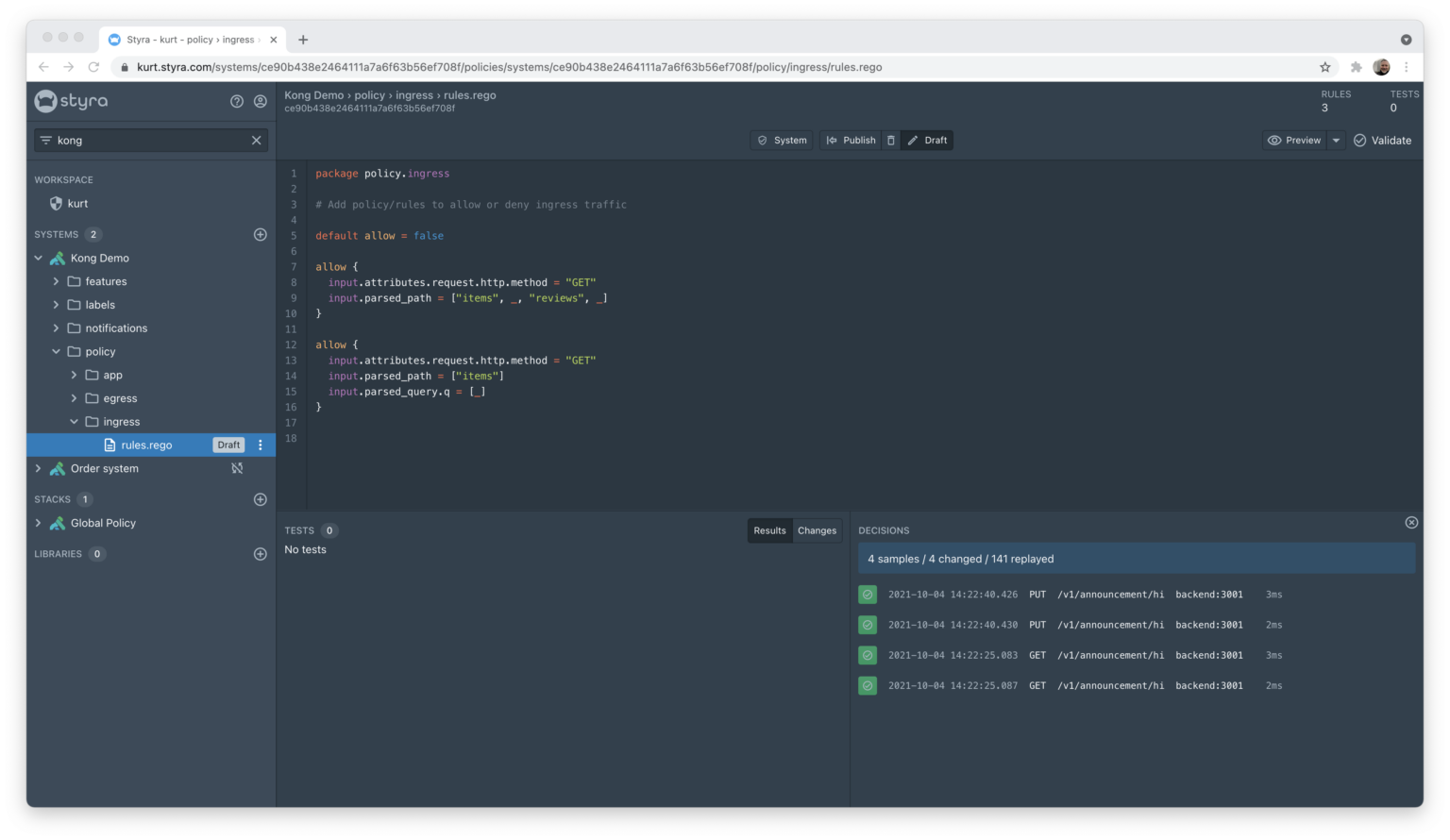Select the Results tab
Viewport: 1450px width, 840px height.
[769, 530]
